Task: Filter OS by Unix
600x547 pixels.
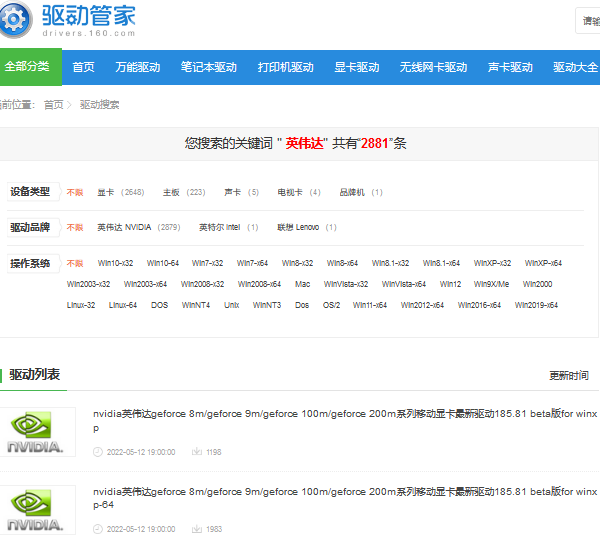Action: coord(232,305)
